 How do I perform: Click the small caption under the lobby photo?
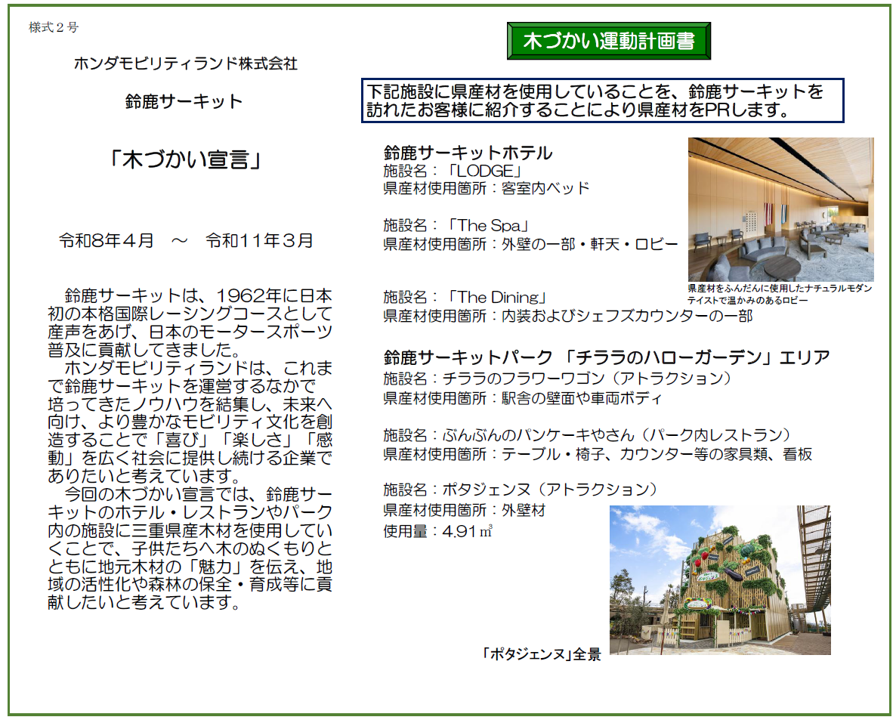click(x=785, y=292)
